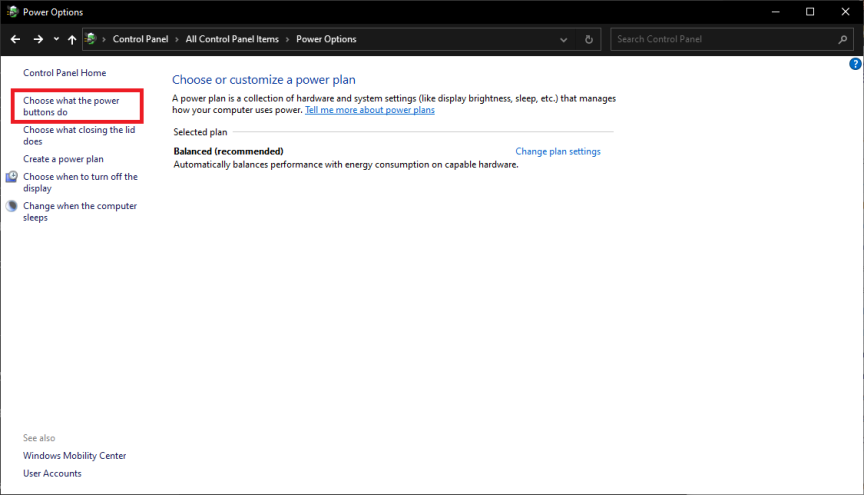Click the Back navigation arrow
Screen dimensions: 864x495
[x=15, y=39]
